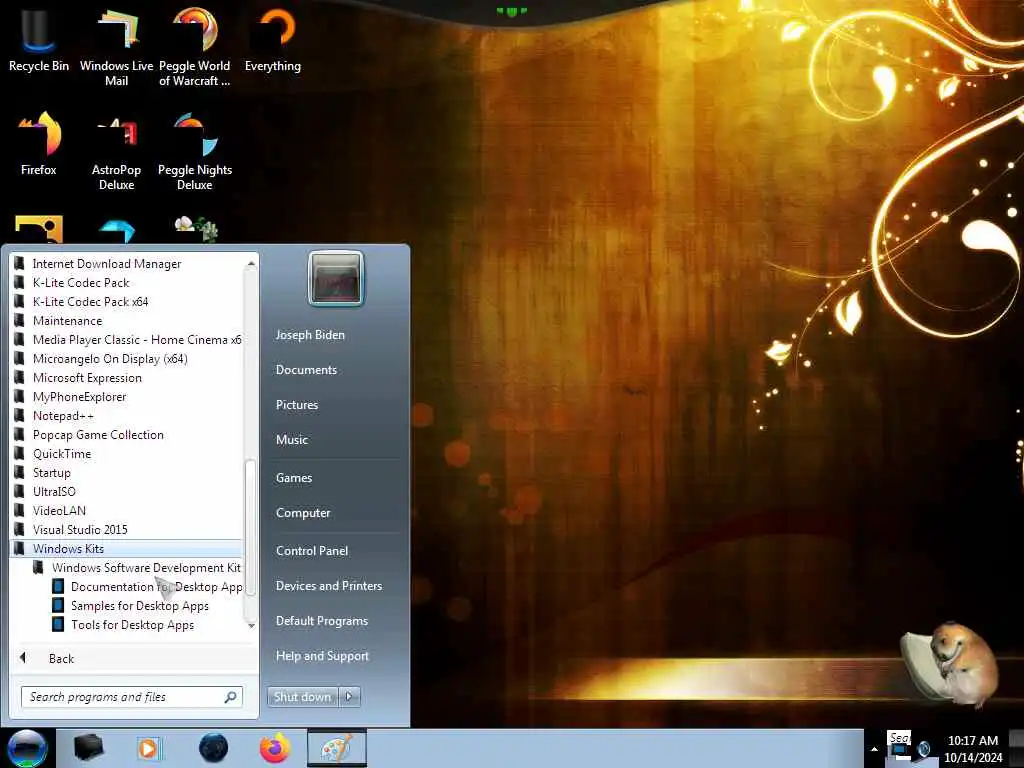Screen dimensions: 1024x768
Task: Click the Internet Download Manager folder icon
Action: [x=20, y=263]
